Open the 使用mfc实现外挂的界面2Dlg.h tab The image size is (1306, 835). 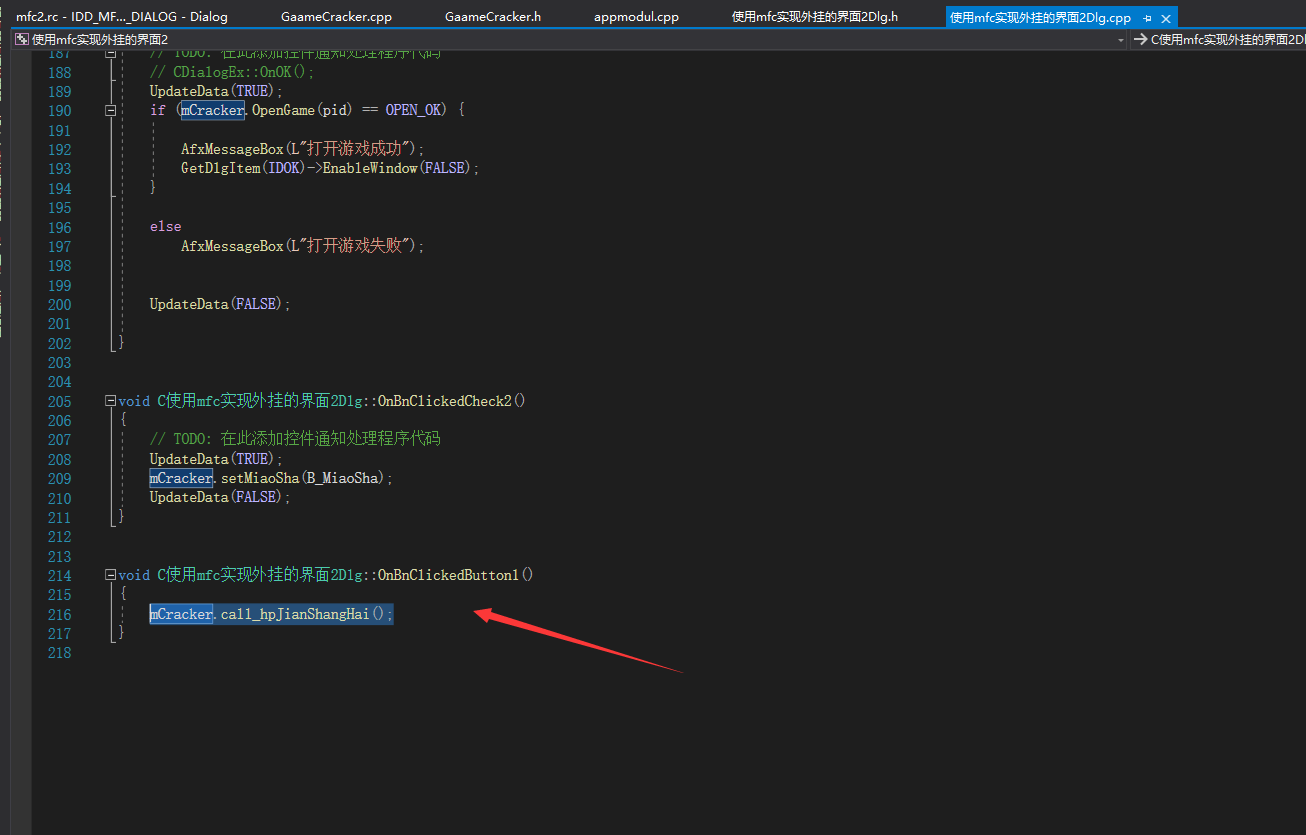814,17
